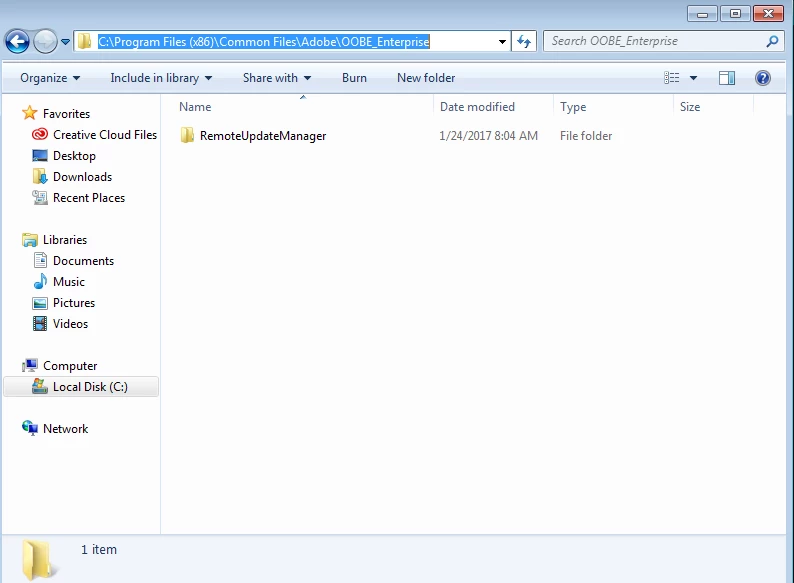Screen dimensions: 794x583
Task: Select the RemoteUpdateManager folder icon
Action: (187, 135)
